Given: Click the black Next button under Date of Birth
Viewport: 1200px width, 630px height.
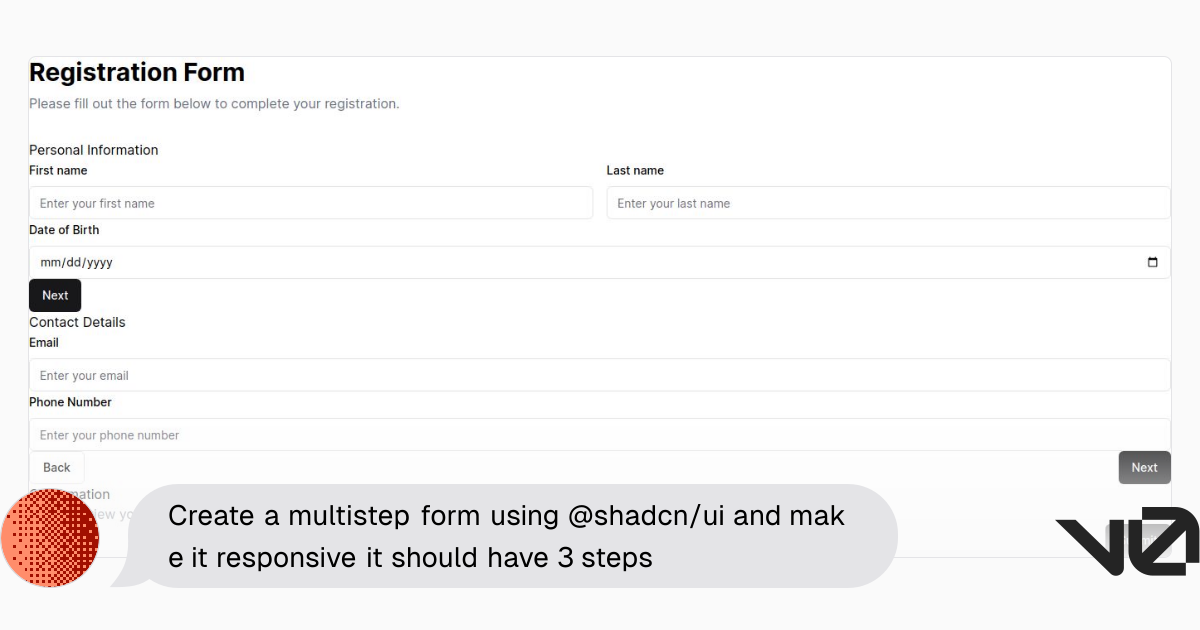Looking at the screenshot, I should pyautogui.click(x=55, y=295).
